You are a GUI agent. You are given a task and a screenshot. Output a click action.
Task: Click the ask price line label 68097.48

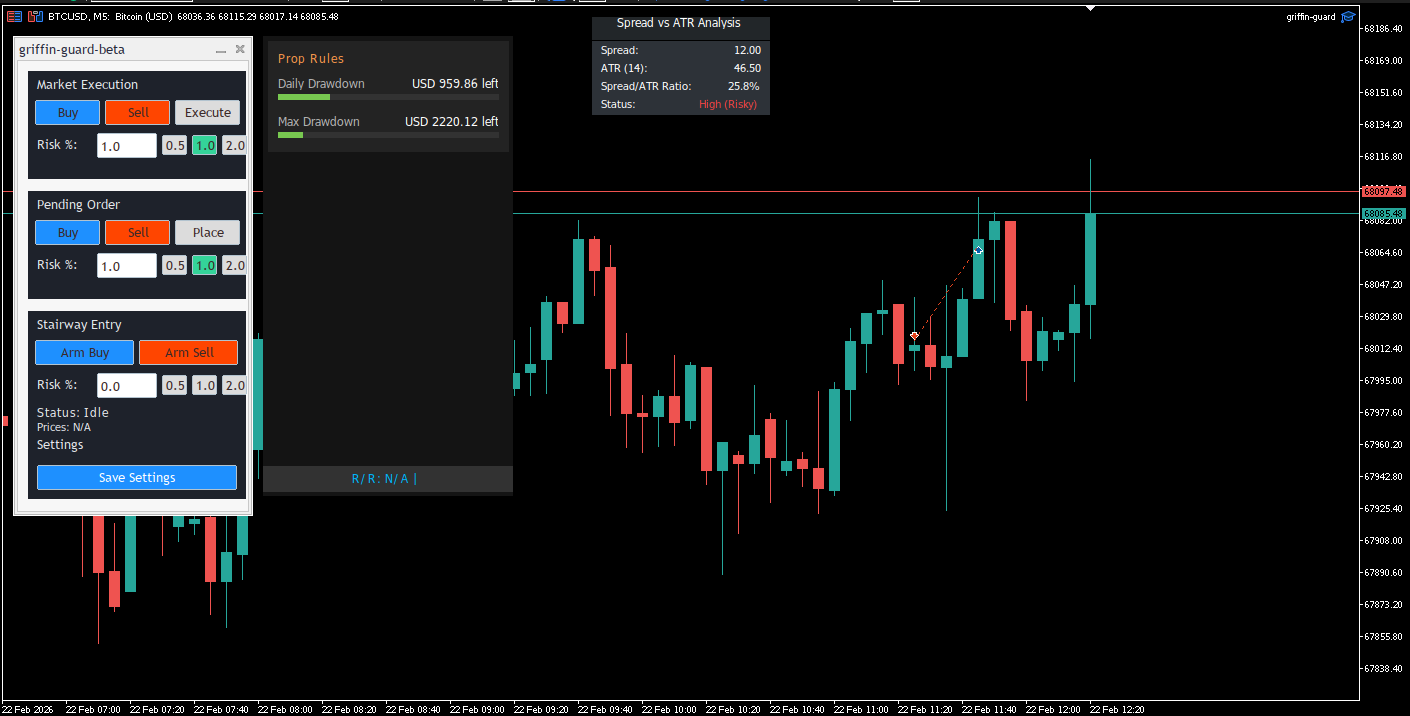pyautogui.click(x=1383, y=191)
